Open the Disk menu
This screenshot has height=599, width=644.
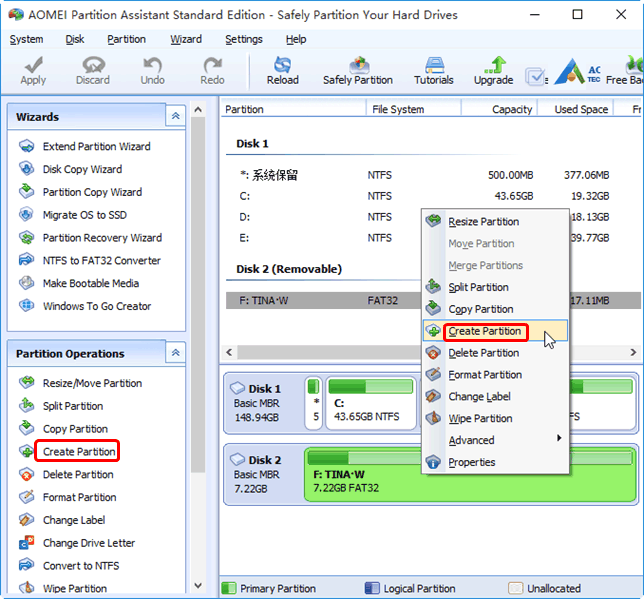click(75, 39)
